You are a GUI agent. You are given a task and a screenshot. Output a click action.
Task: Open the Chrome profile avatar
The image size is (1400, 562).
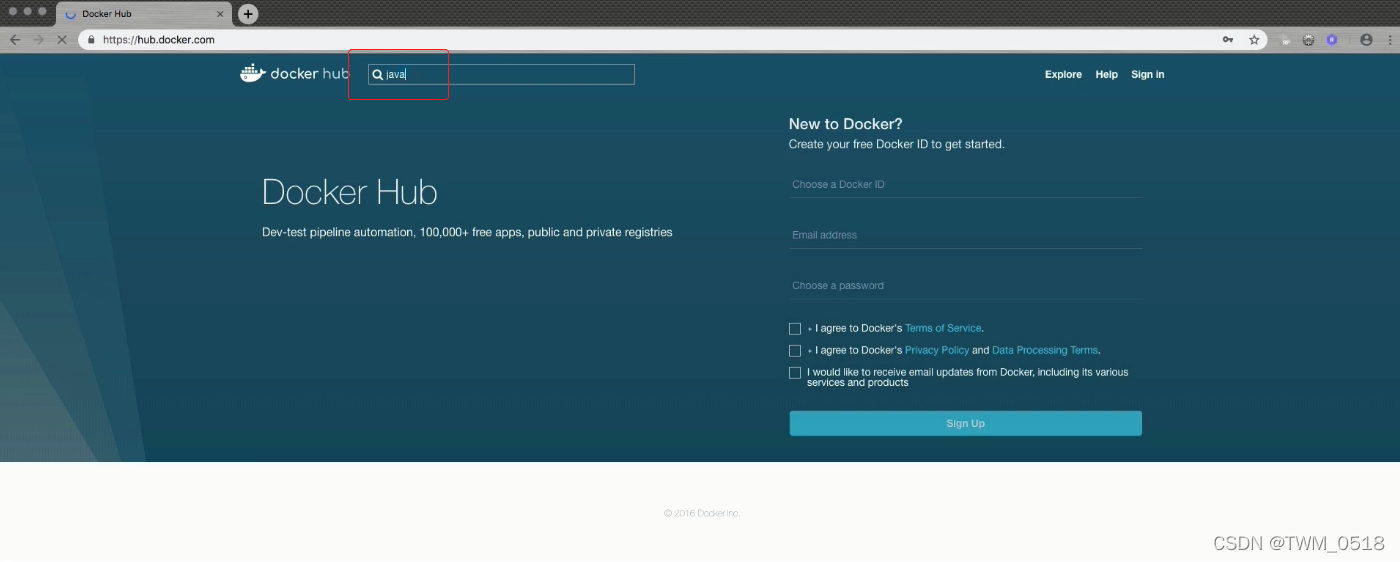tap(1366, 40)
